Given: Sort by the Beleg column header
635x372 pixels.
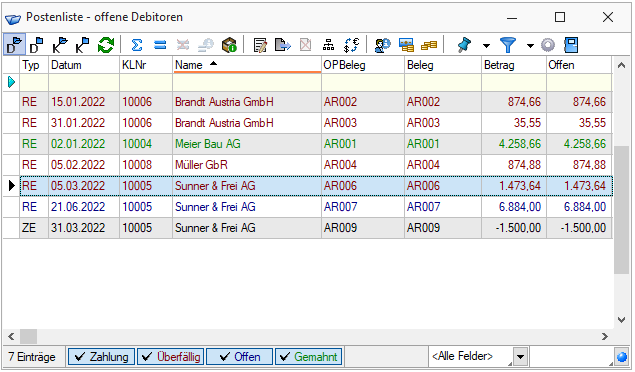Looking at the screenshot, I should [443, 65].
